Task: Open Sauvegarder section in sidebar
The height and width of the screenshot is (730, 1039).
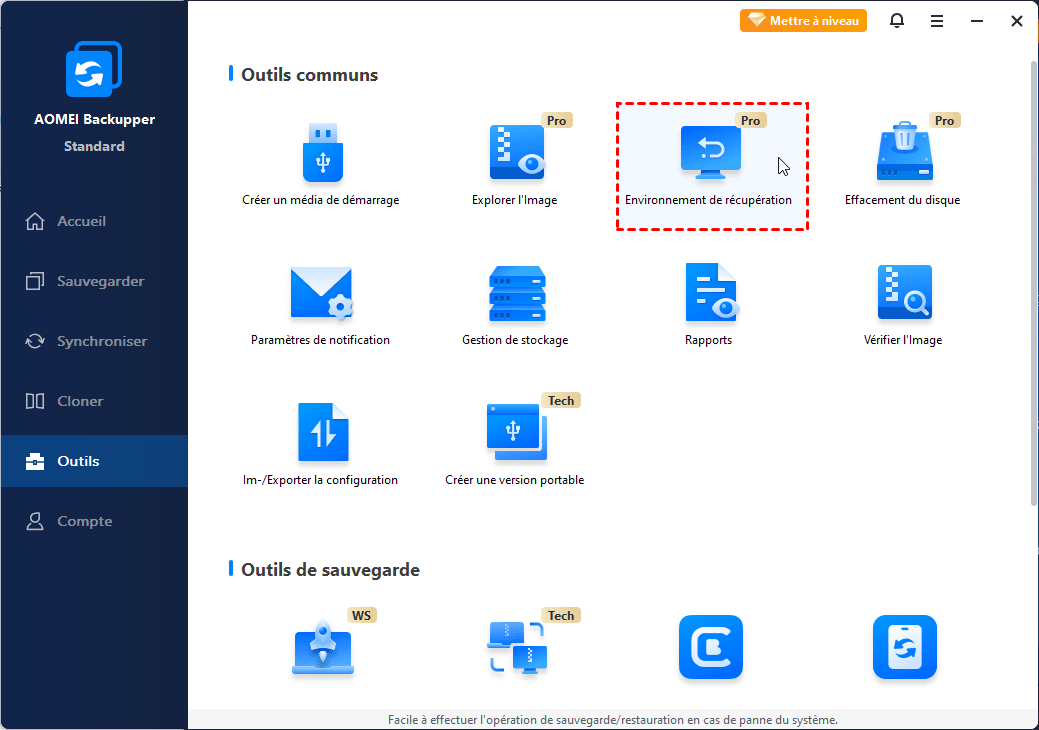Action: [x=94, y=281]
